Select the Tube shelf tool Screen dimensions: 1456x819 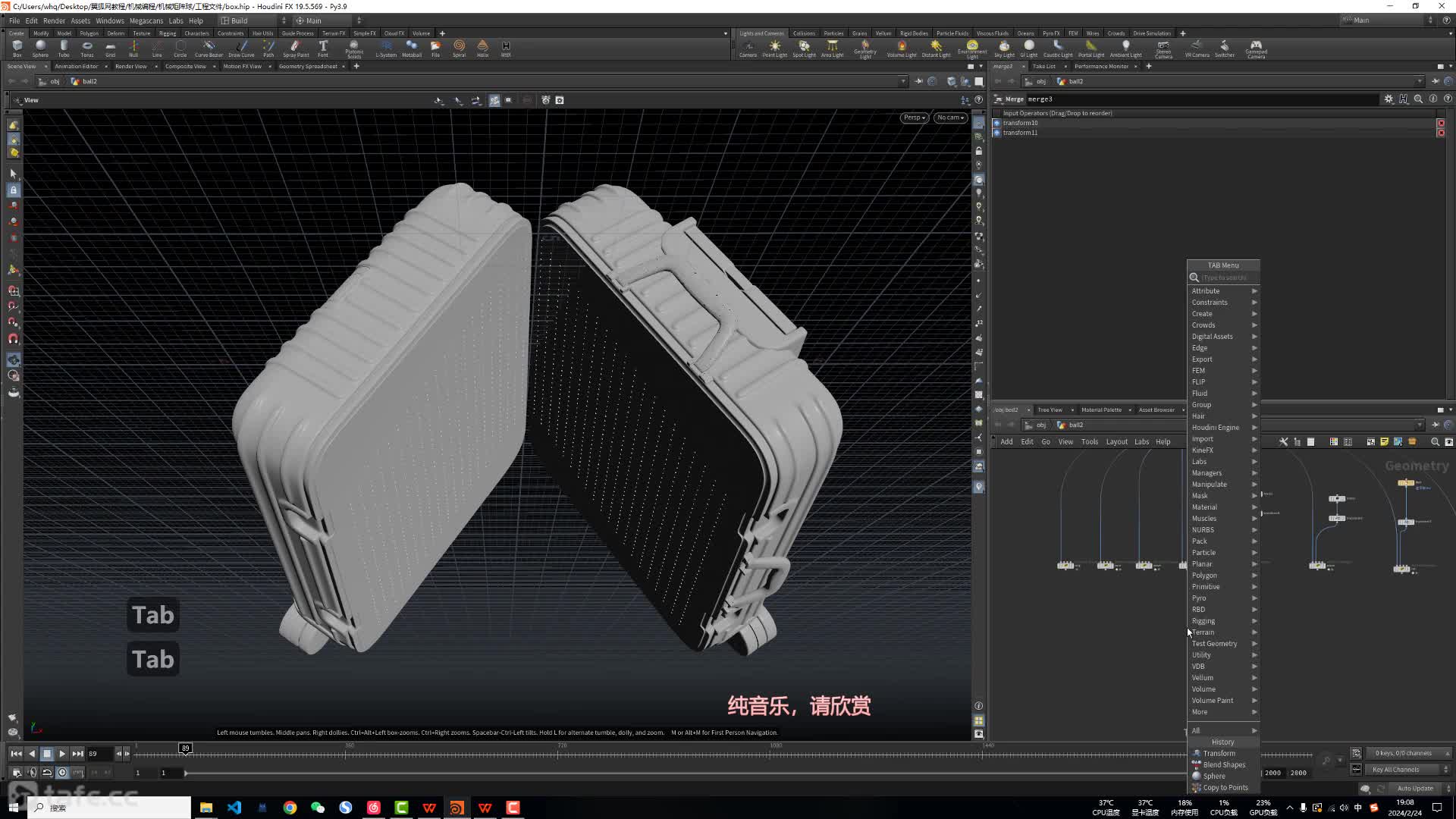click(64, 49)
